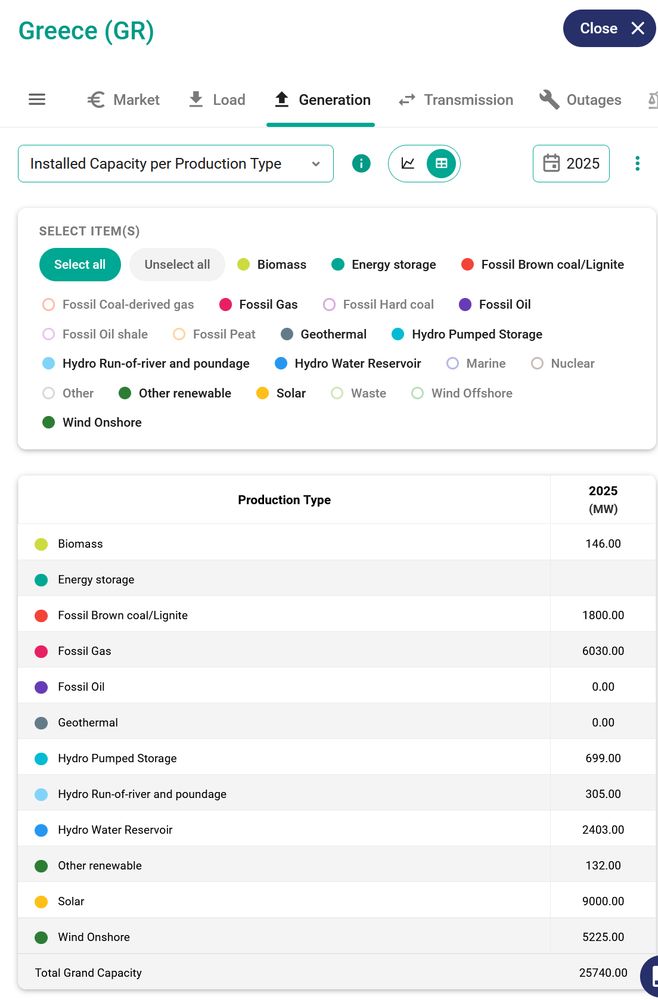Toggle Solar filter item

(x=281, y=393)
